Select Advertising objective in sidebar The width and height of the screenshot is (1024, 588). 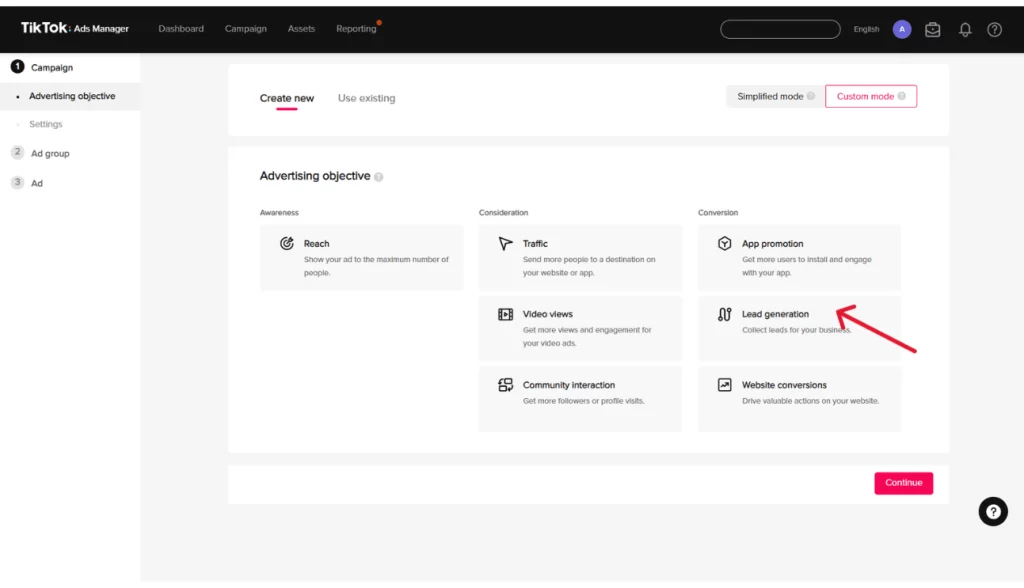[70, 96]
